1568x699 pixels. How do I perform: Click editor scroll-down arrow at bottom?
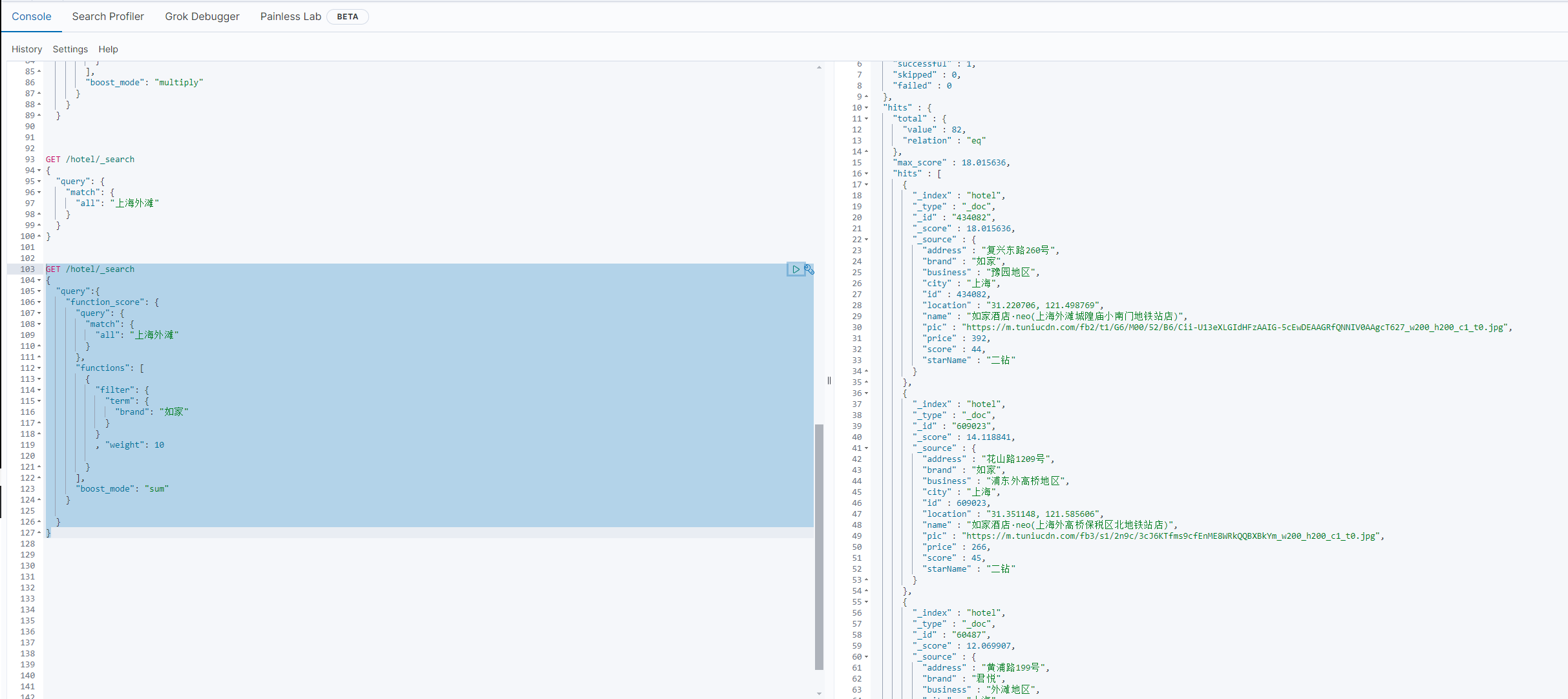819,693
